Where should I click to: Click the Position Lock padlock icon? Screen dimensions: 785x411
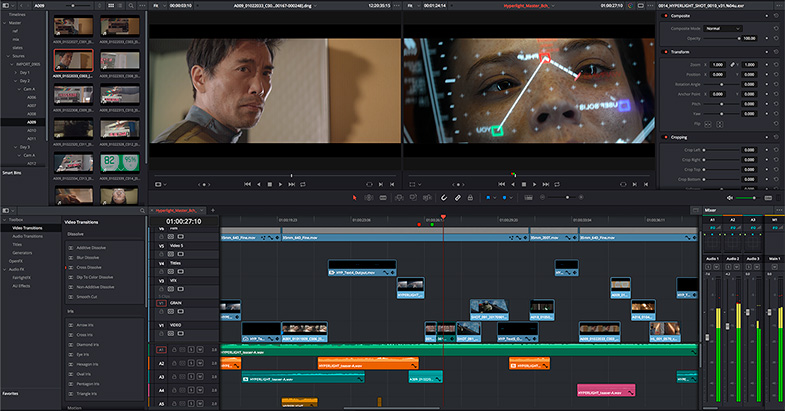471,197
